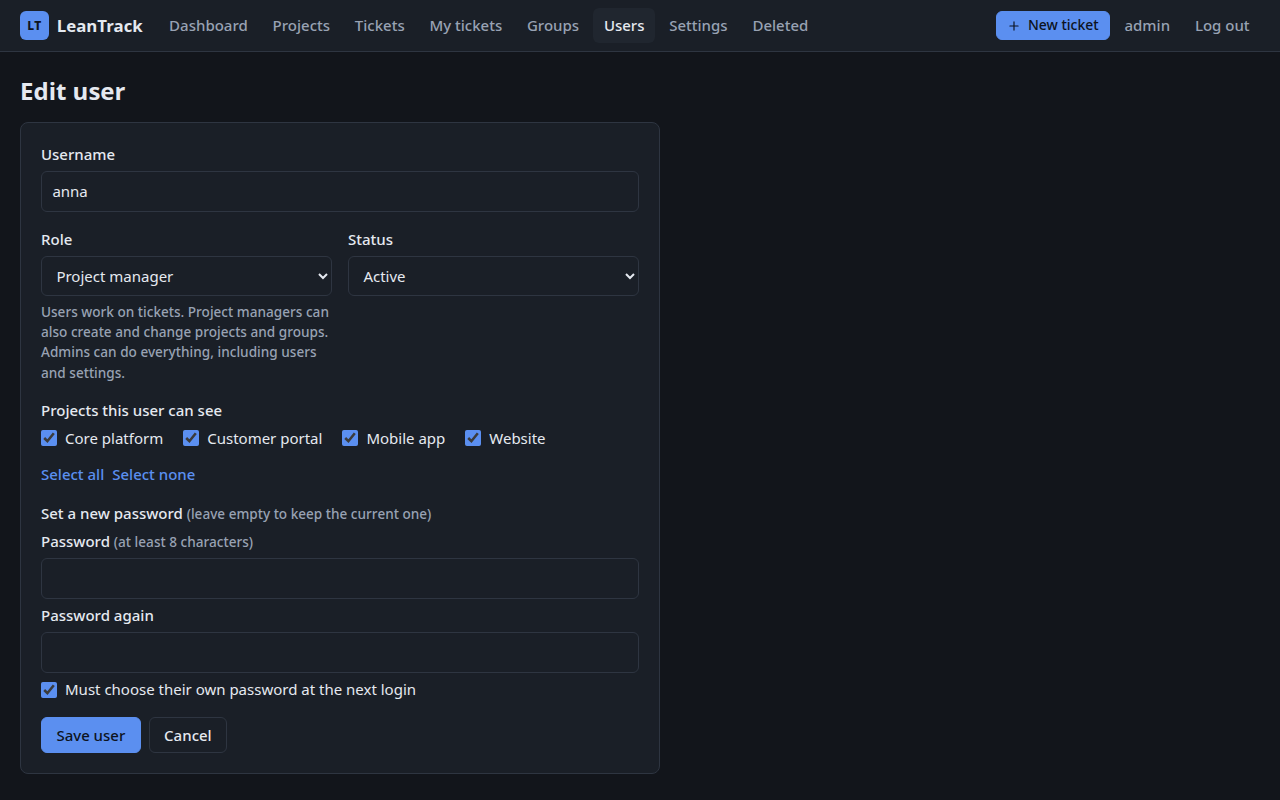
Task: Open the Users page
Action: [624, 26]
